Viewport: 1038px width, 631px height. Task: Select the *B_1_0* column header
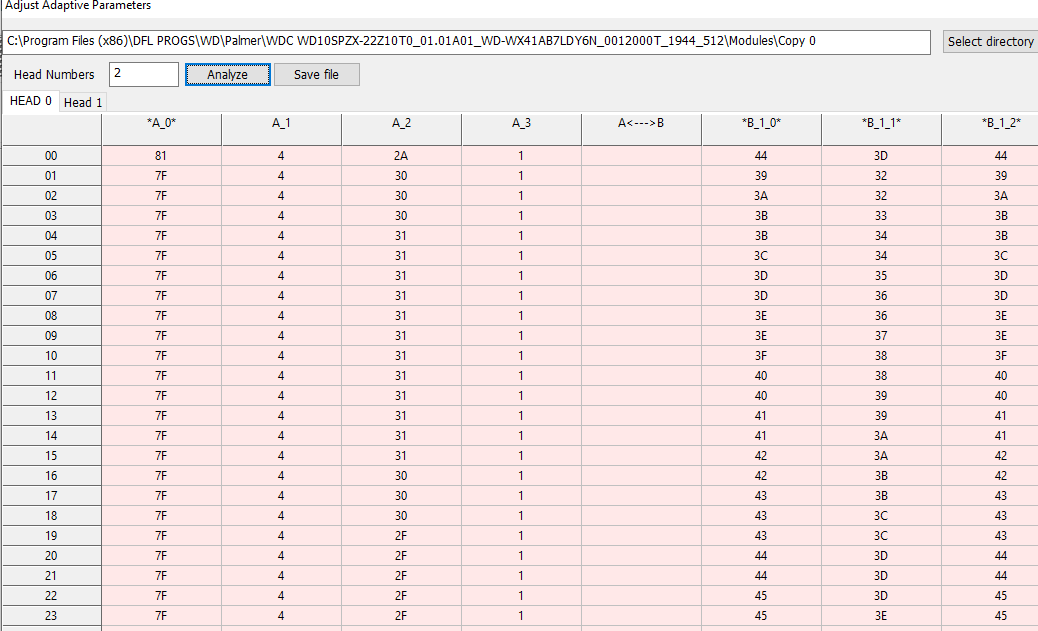pyautogui.click(x=761, y=124)
